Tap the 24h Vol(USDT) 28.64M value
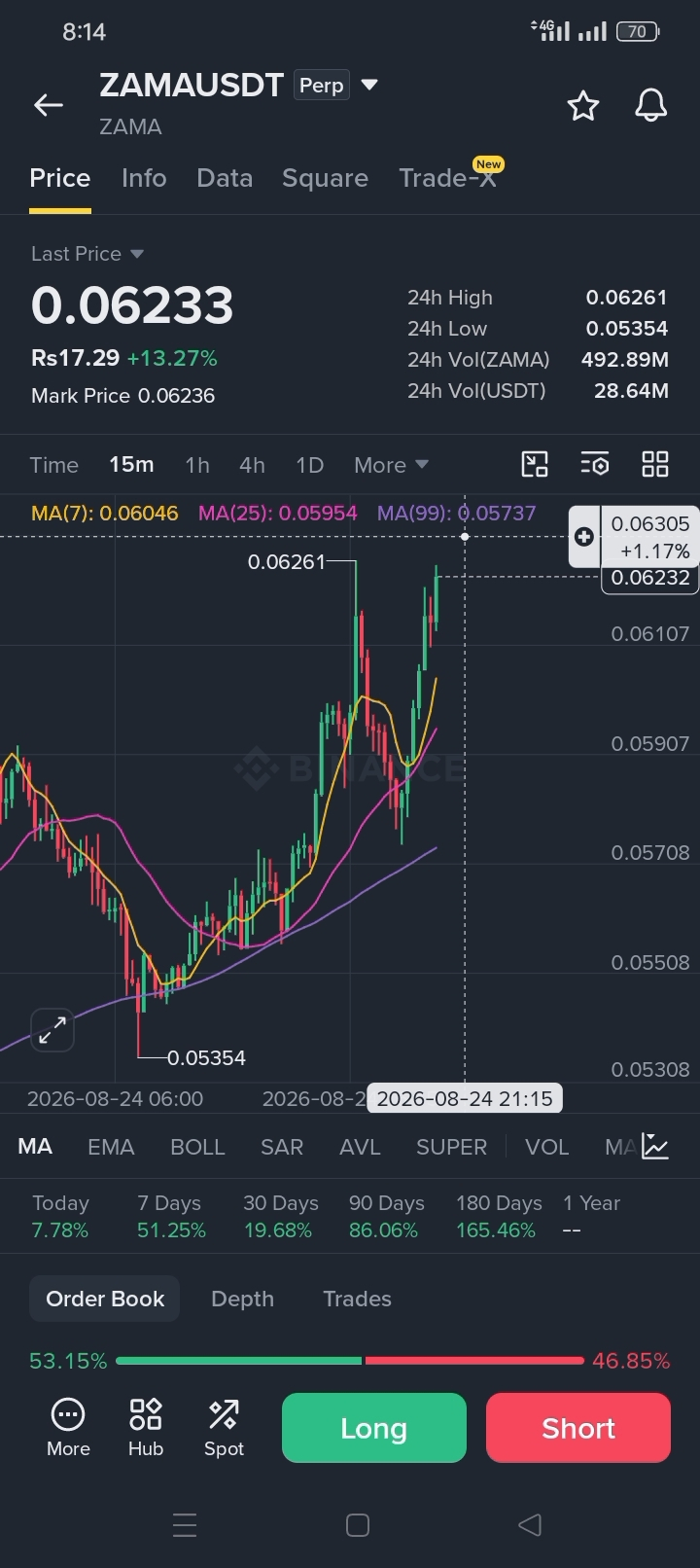 click(x=631, y=391)
